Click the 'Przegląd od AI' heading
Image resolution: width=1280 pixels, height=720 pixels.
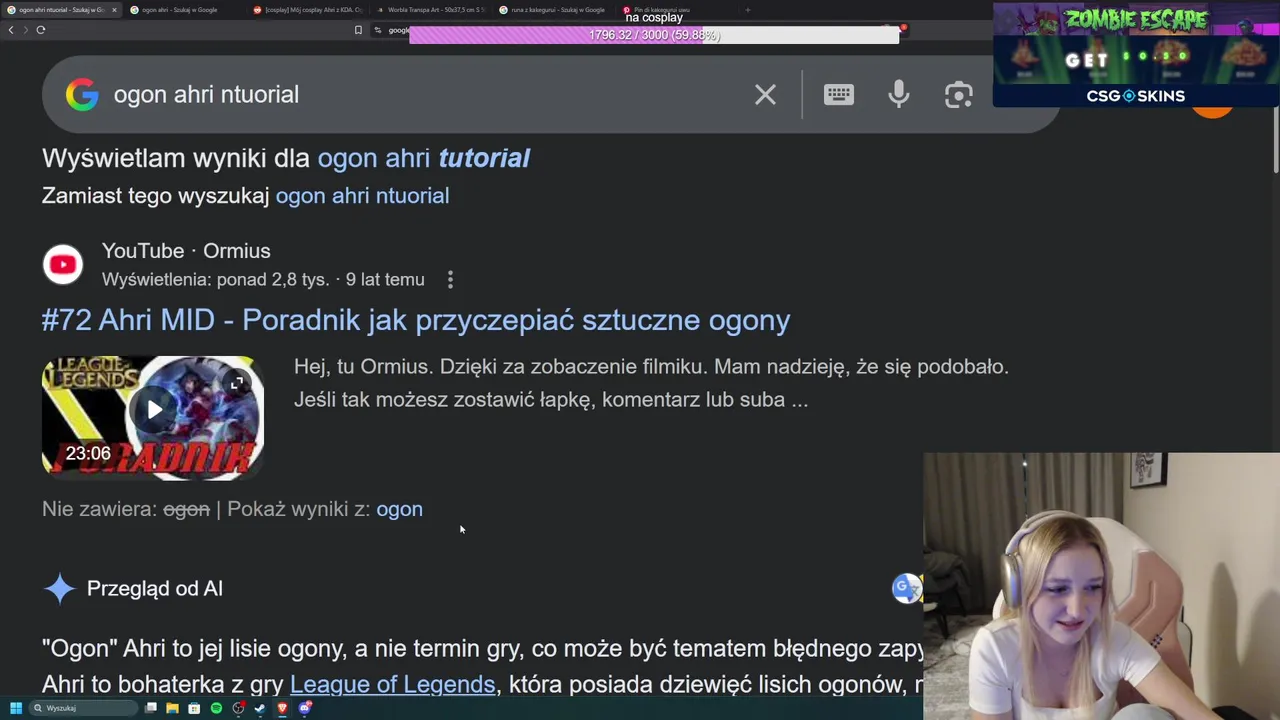coord(155,589)
